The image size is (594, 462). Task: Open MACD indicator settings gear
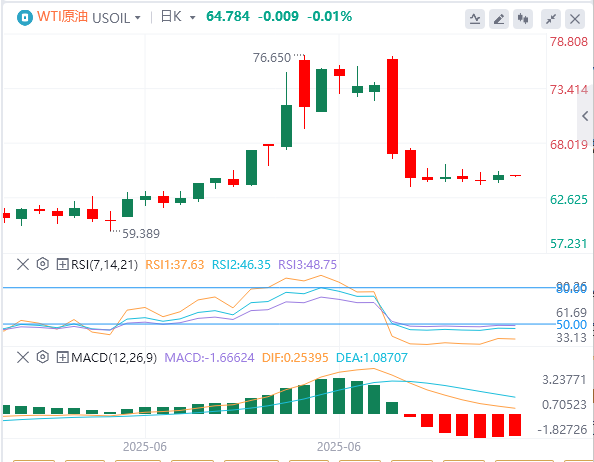[43, 357]
